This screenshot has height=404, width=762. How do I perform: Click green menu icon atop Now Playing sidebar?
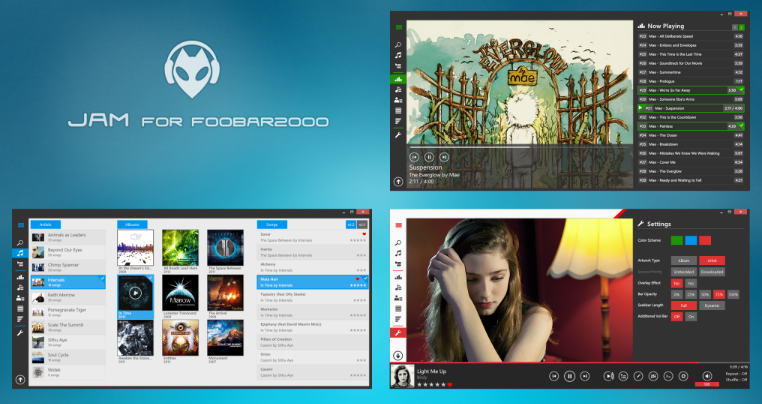398,28
